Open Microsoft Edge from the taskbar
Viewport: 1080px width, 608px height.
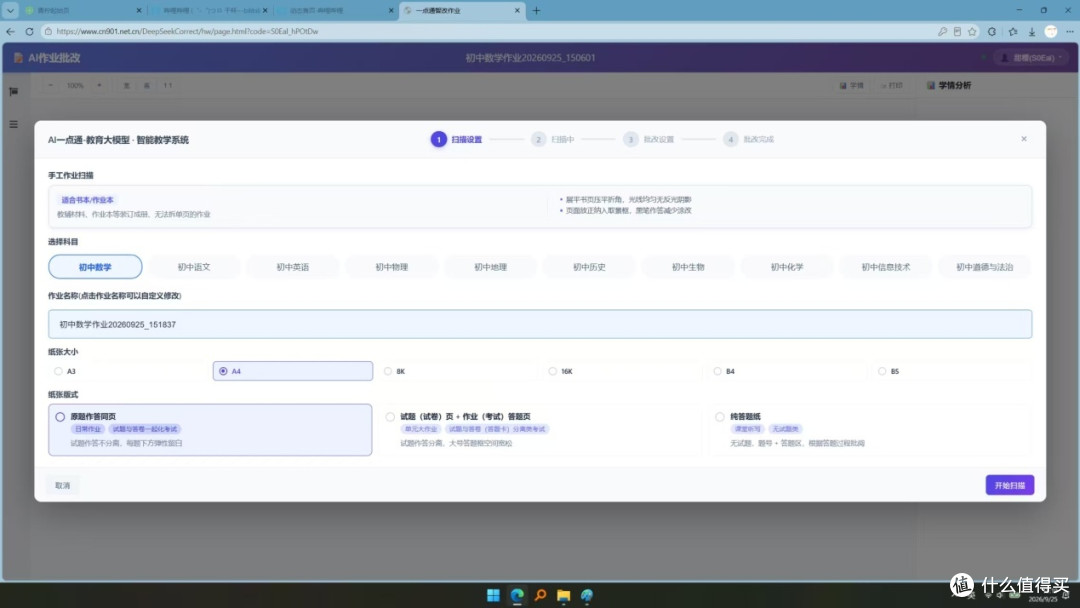517,595
